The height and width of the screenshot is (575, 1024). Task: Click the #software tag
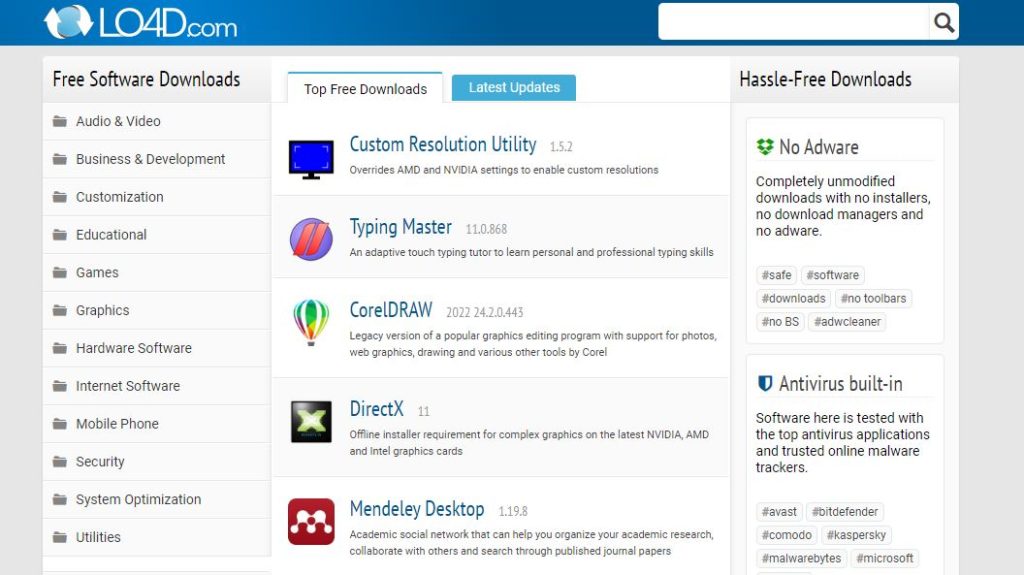click(x=832, y=275)
